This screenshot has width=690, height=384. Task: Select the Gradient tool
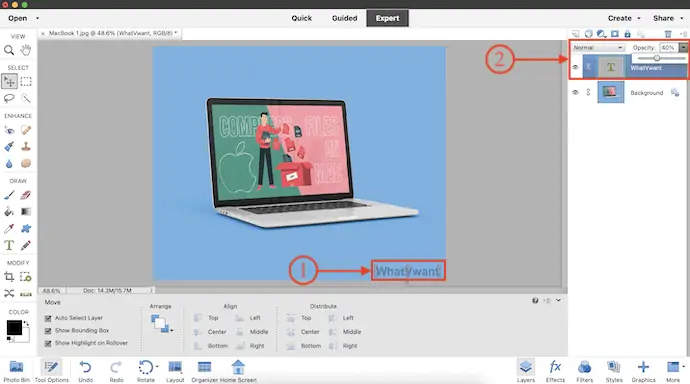[x=26, y=212]
